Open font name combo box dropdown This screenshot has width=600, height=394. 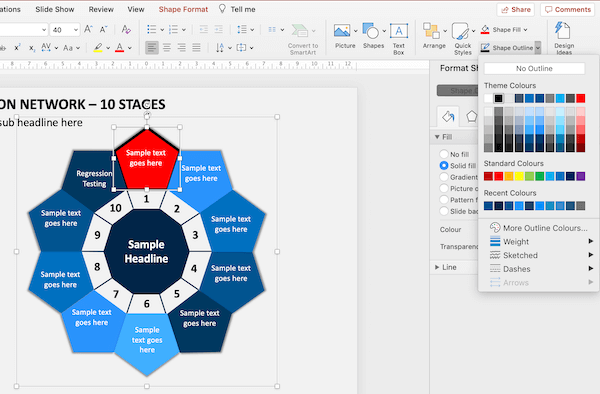(44, 29)
